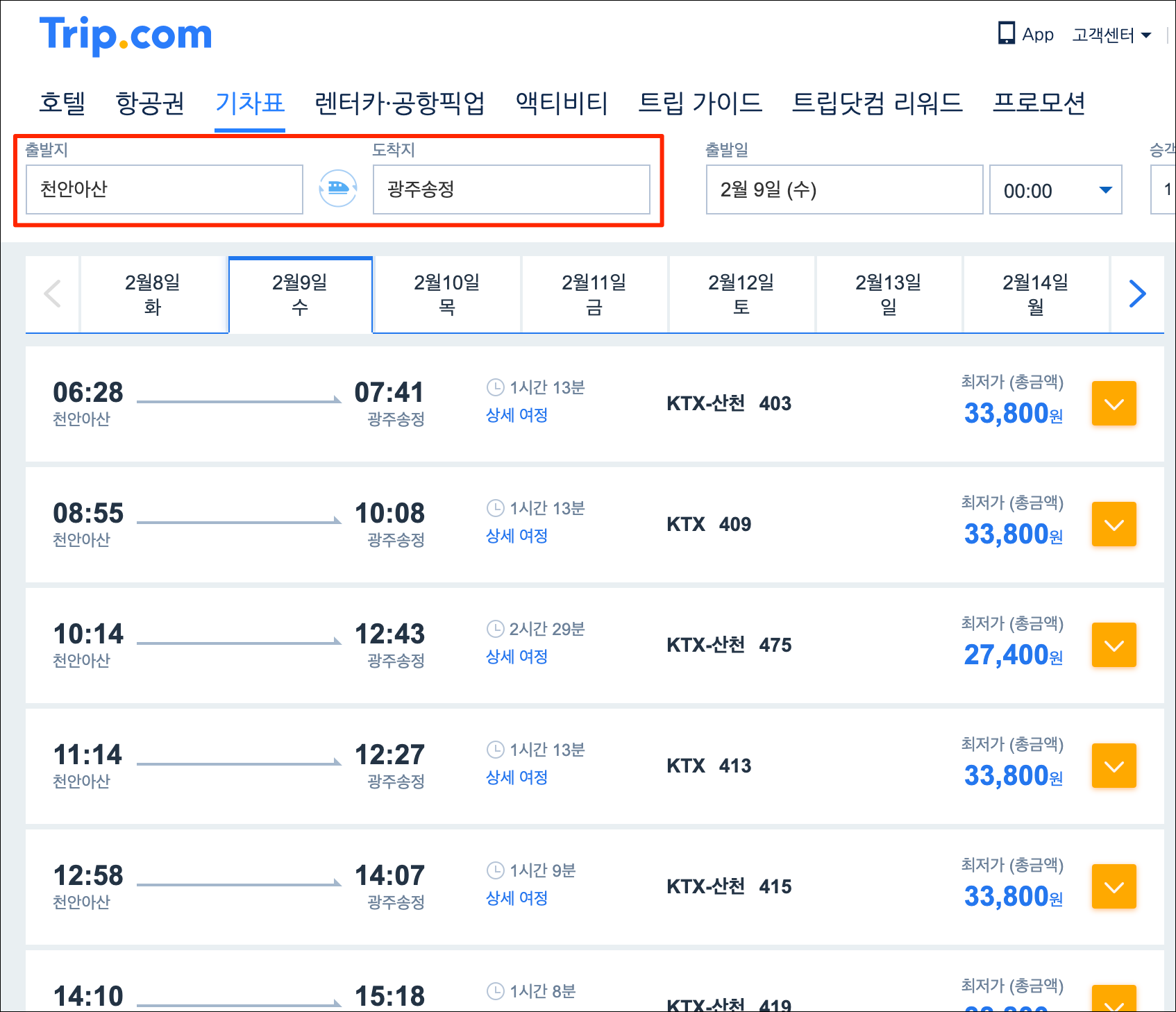
Task: Select date tab 2월9일 수
Action: point(300,294)
